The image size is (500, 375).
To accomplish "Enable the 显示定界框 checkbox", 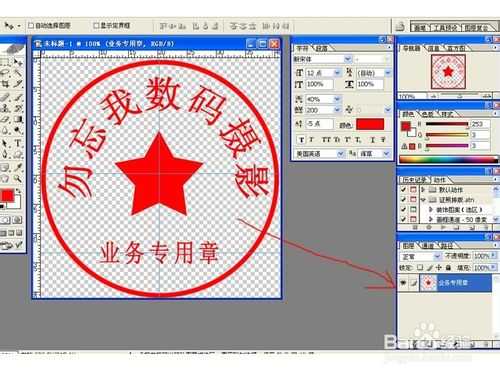I will pos(96,25).
